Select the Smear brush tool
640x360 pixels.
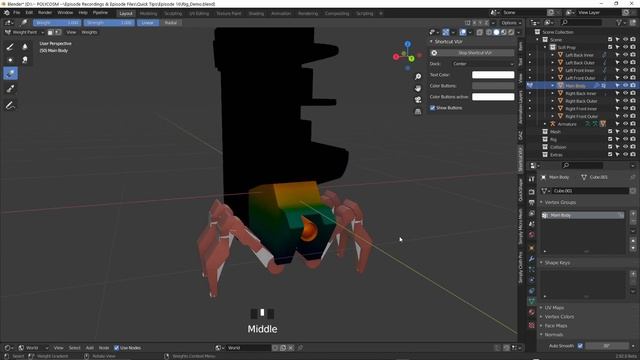point(25,60)
